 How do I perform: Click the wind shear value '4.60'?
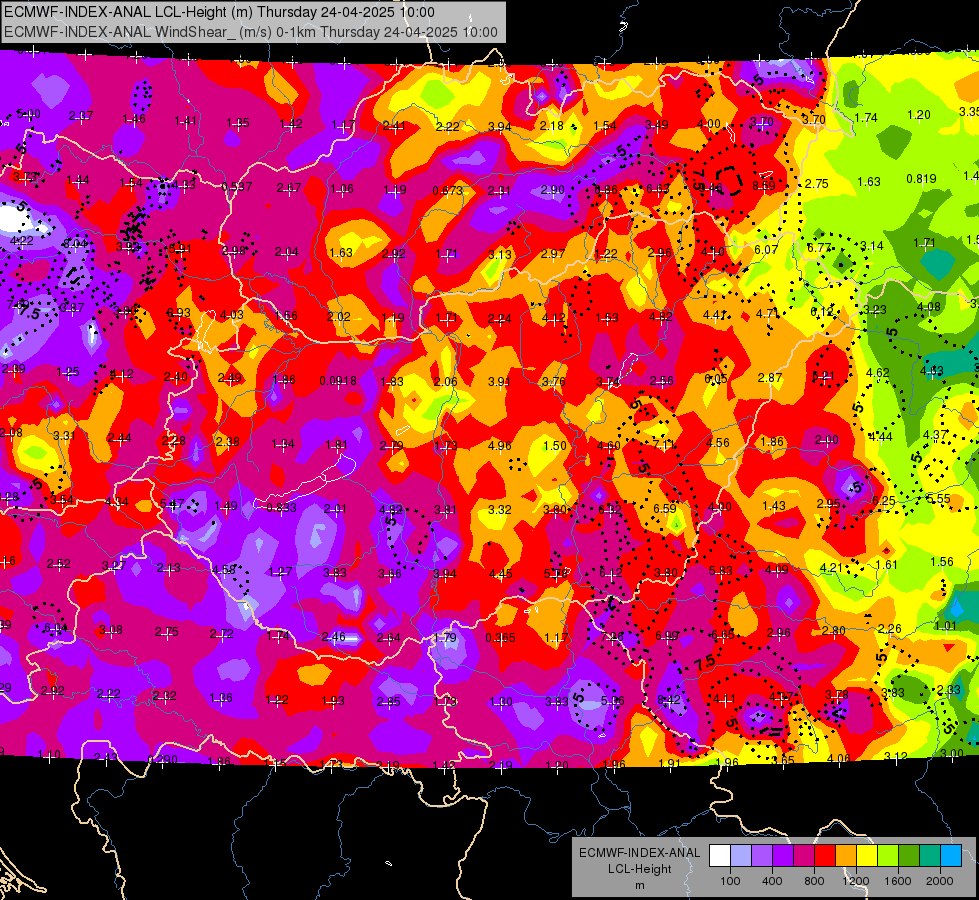[x=609, y=445]
